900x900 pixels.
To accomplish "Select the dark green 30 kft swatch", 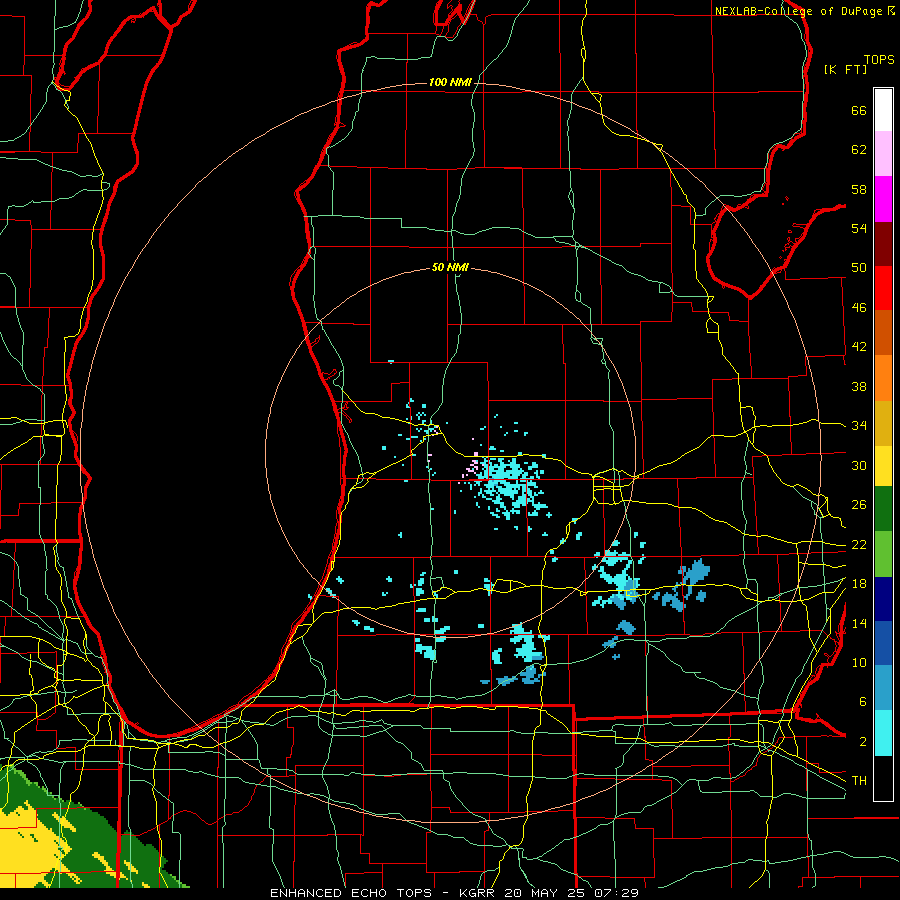I will click(883, 509).
